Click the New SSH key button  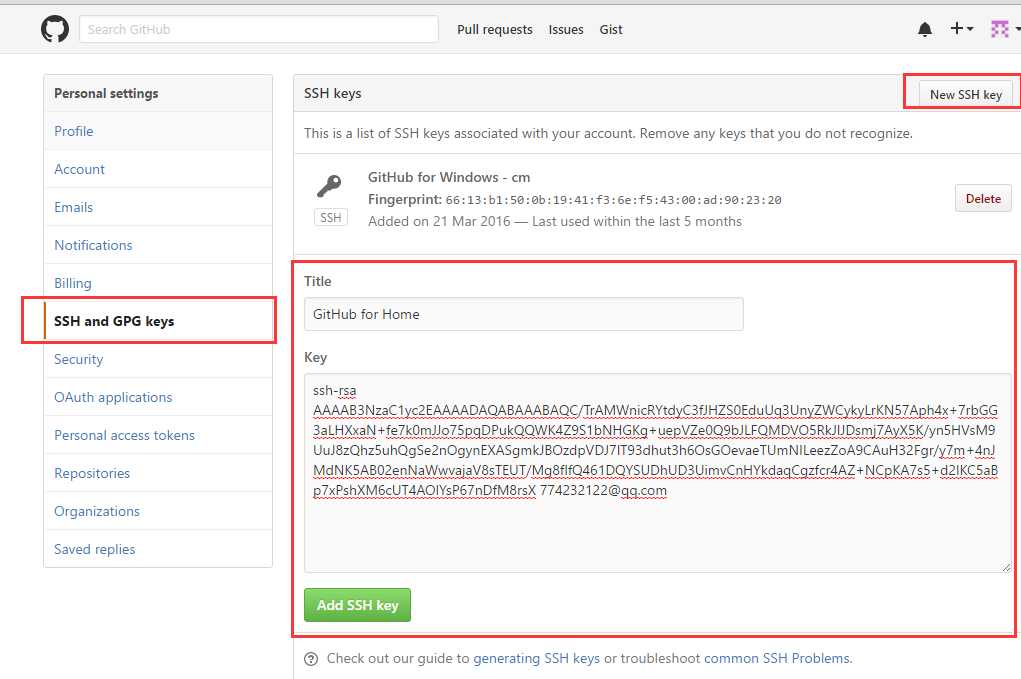pos(965,94)
